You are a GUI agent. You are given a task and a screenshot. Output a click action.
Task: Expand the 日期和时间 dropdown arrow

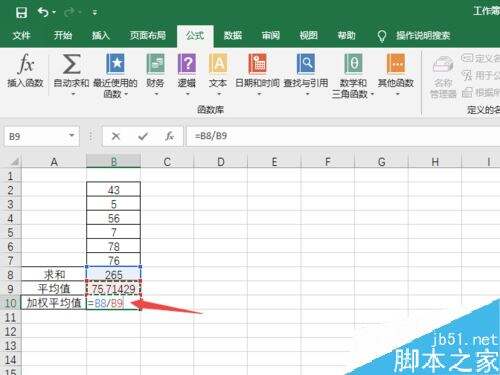[x=259, y=94]
